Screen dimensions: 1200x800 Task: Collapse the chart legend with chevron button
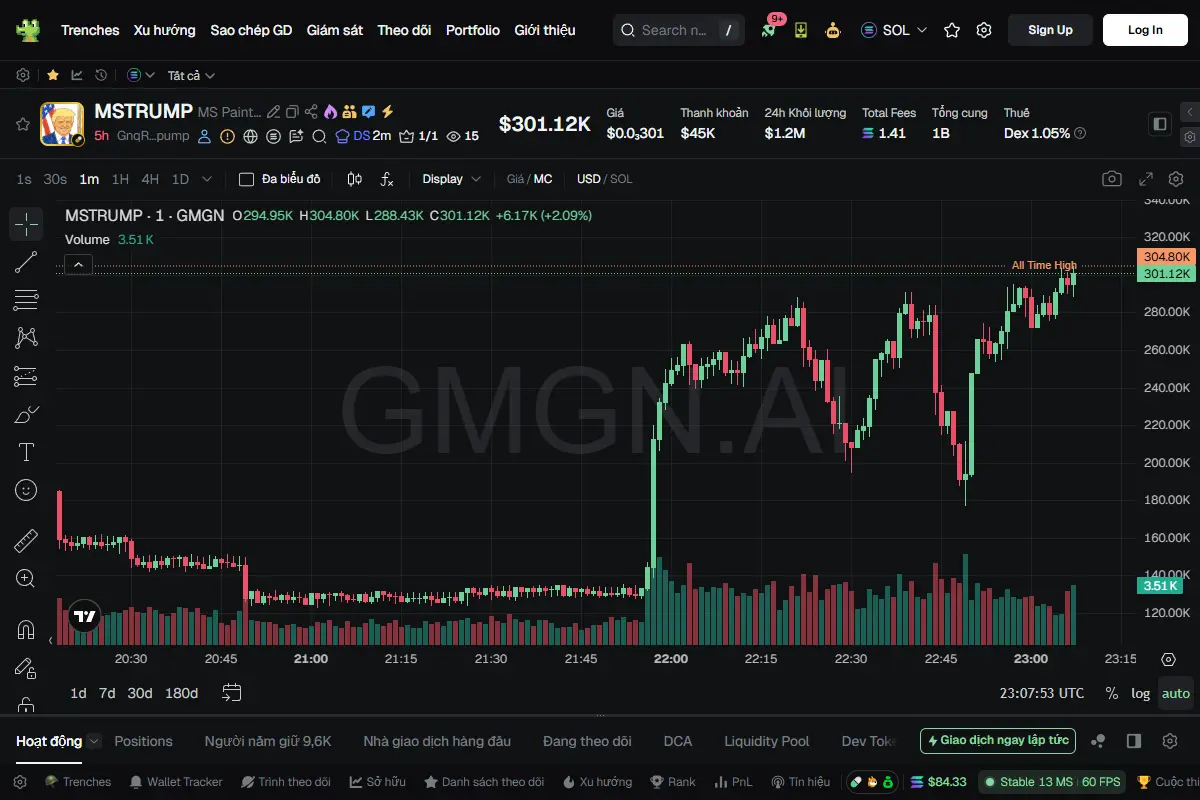[x=78, y=265]
